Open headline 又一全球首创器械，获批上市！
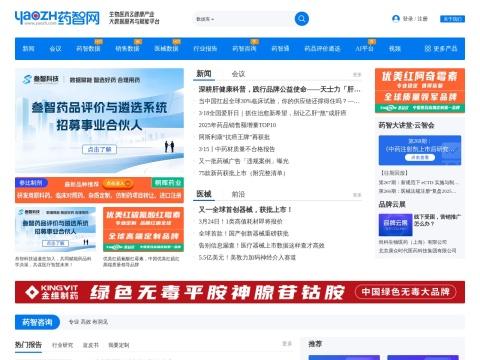 click(x=245, y=210)
